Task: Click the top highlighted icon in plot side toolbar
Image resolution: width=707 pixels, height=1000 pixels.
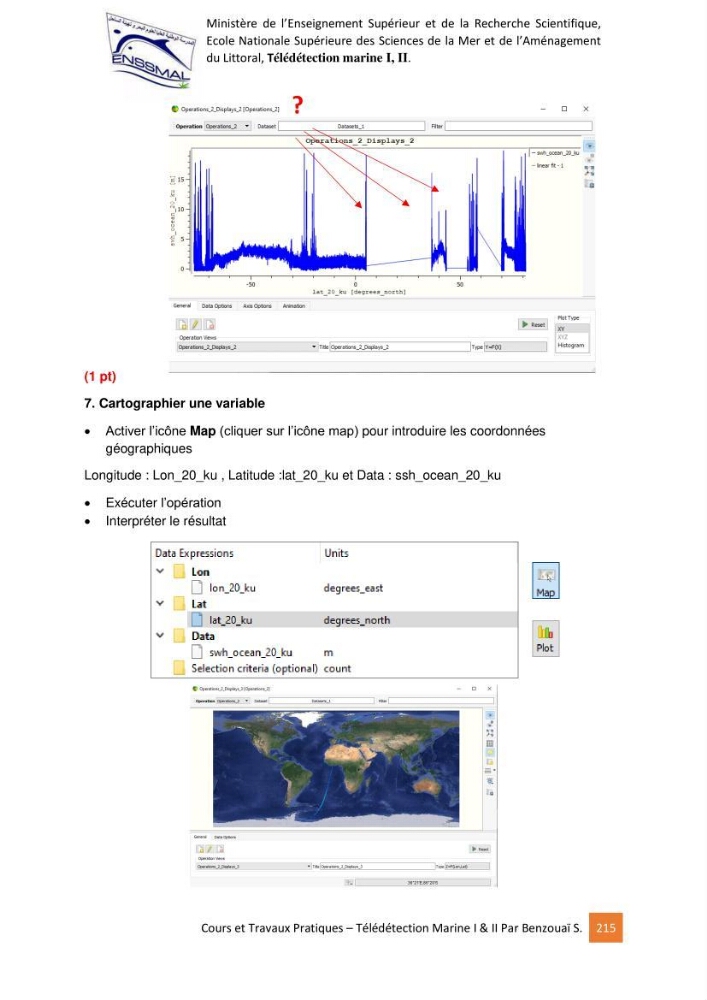Action: [590, 146]
